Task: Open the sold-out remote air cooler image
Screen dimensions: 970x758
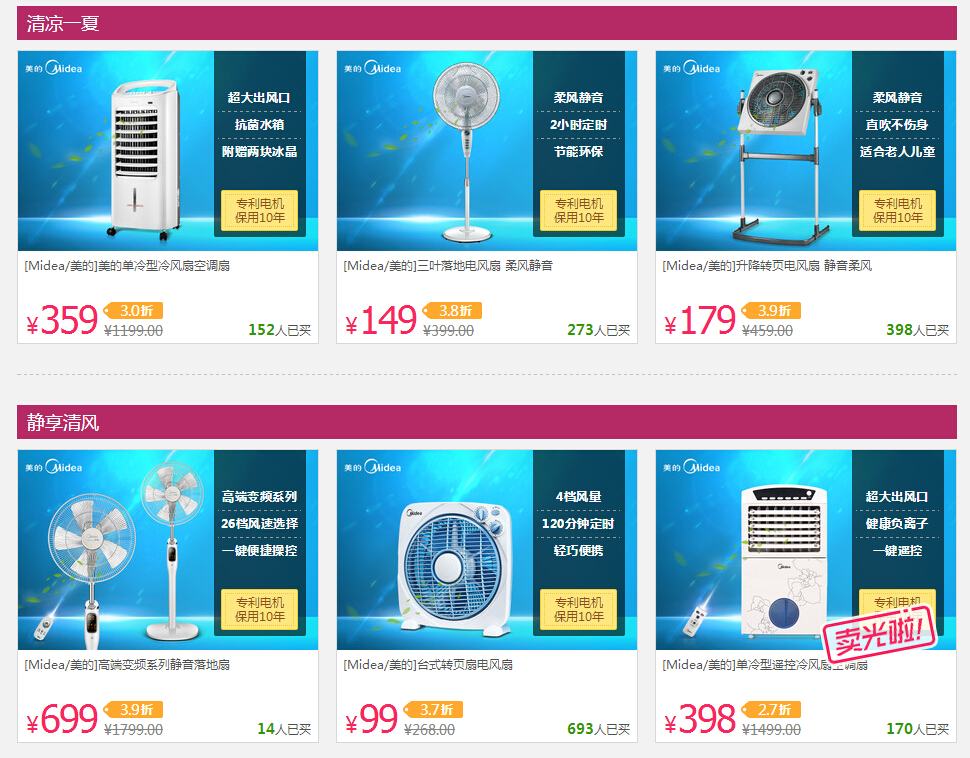Action: pyautogui.click(x=806, y=550)
